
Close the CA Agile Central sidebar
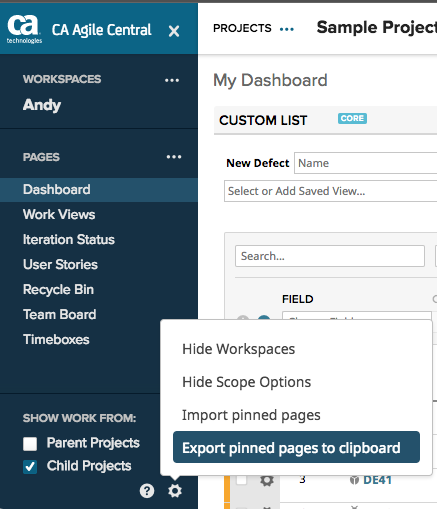coord(174,31)
